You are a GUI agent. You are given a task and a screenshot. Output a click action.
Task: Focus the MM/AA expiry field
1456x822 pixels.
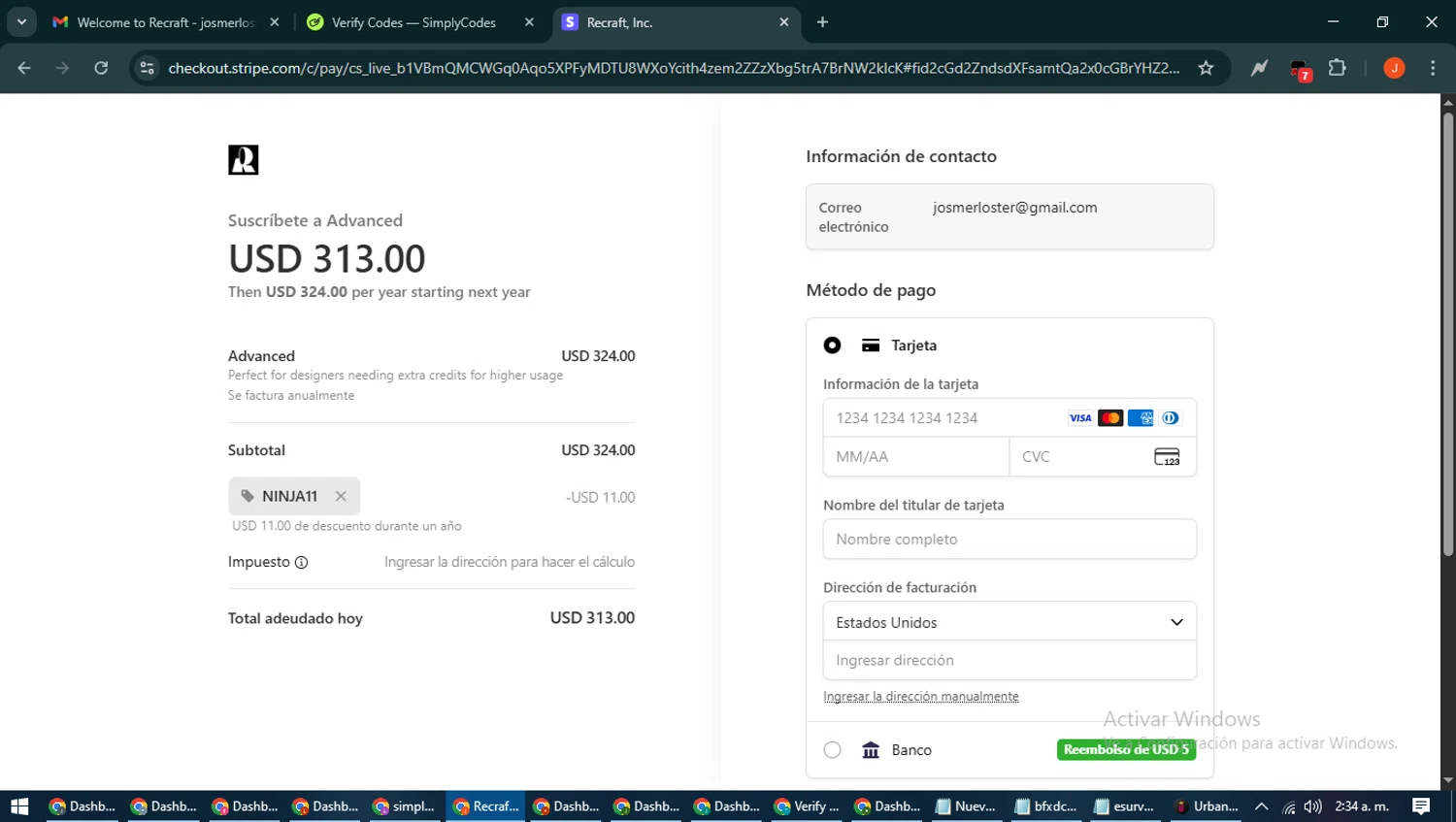[916, 457]
